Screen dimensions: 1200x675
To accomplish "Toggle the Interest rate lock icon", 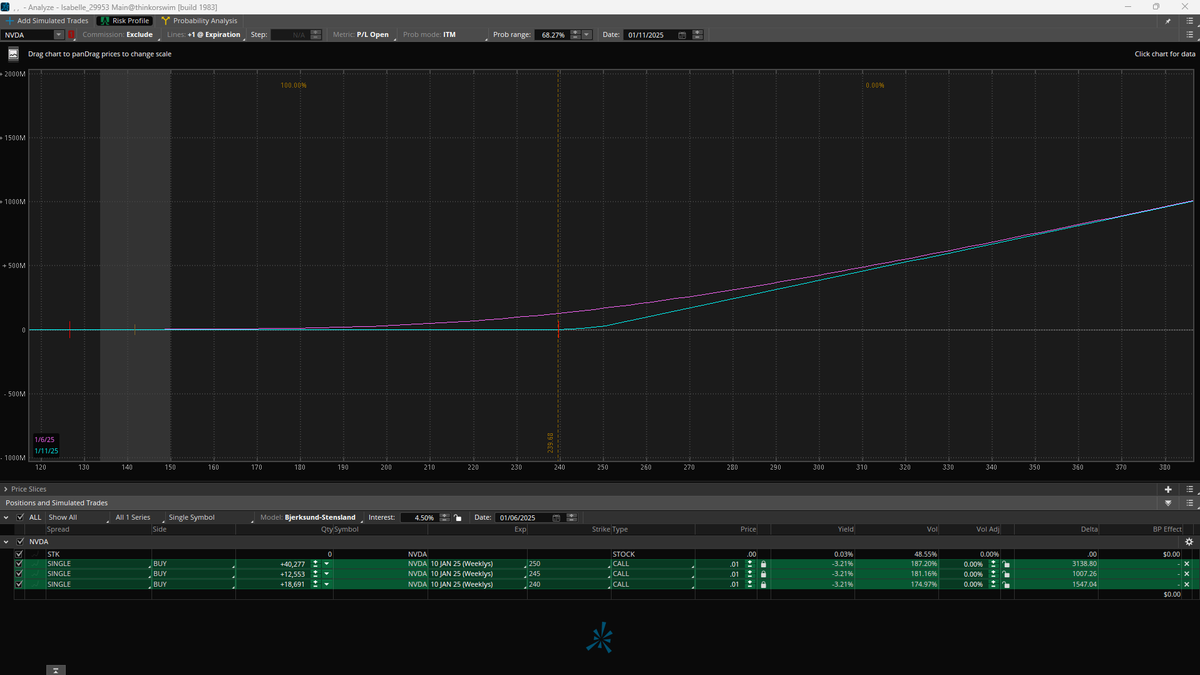I will click(457, 517).
